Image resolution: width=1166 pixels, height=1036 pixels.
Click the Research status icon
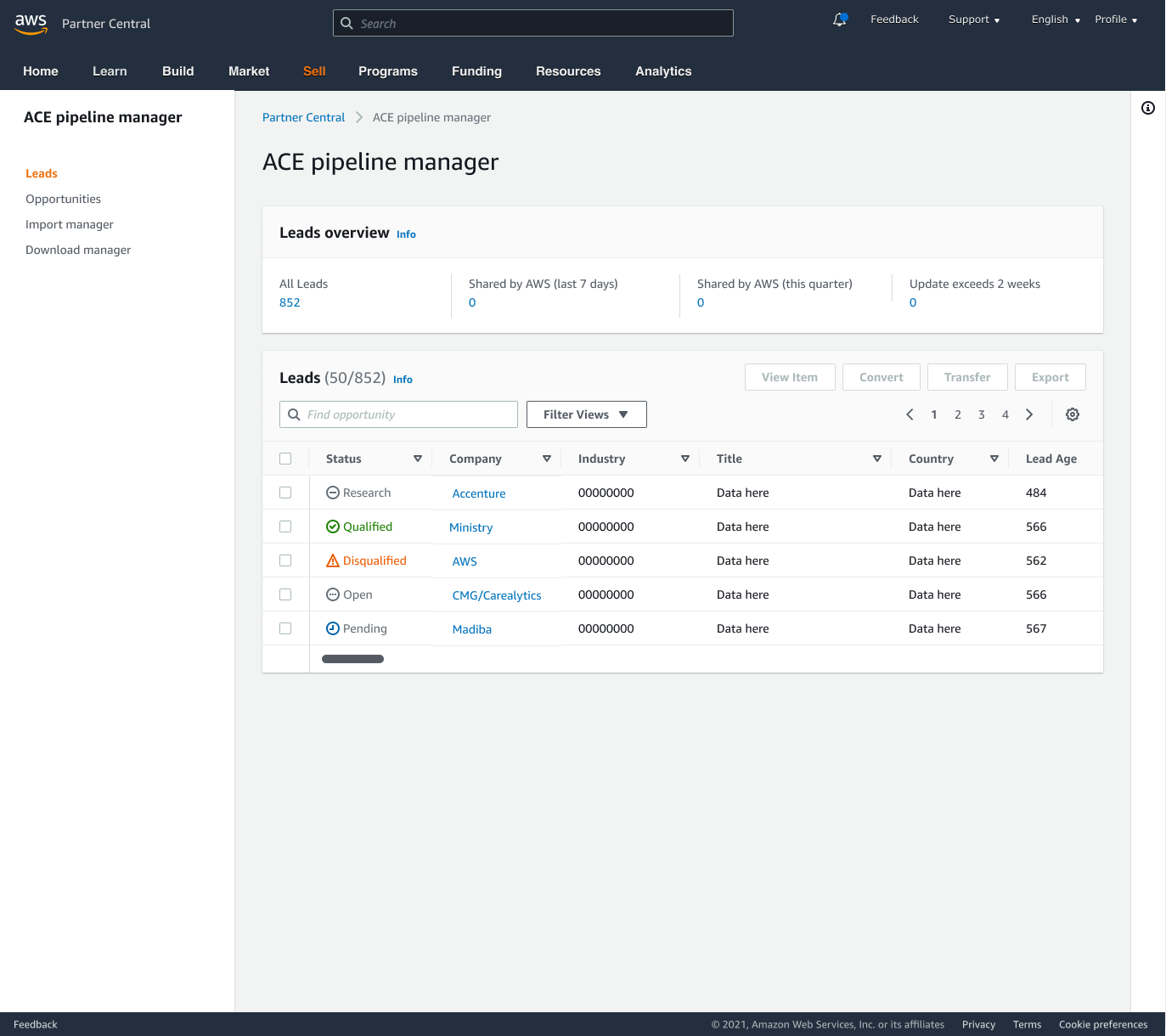pyautogui.click(x=333, y=493)
